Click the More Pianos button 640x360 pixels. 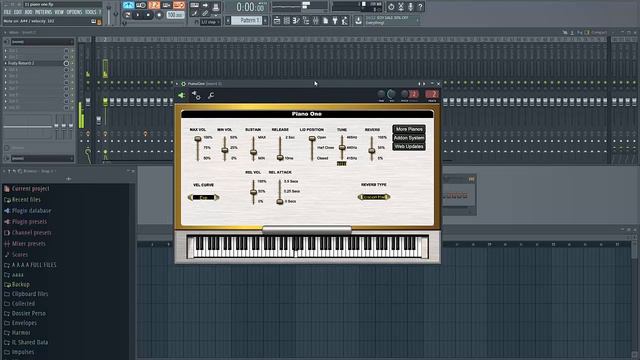pos(409,129)
